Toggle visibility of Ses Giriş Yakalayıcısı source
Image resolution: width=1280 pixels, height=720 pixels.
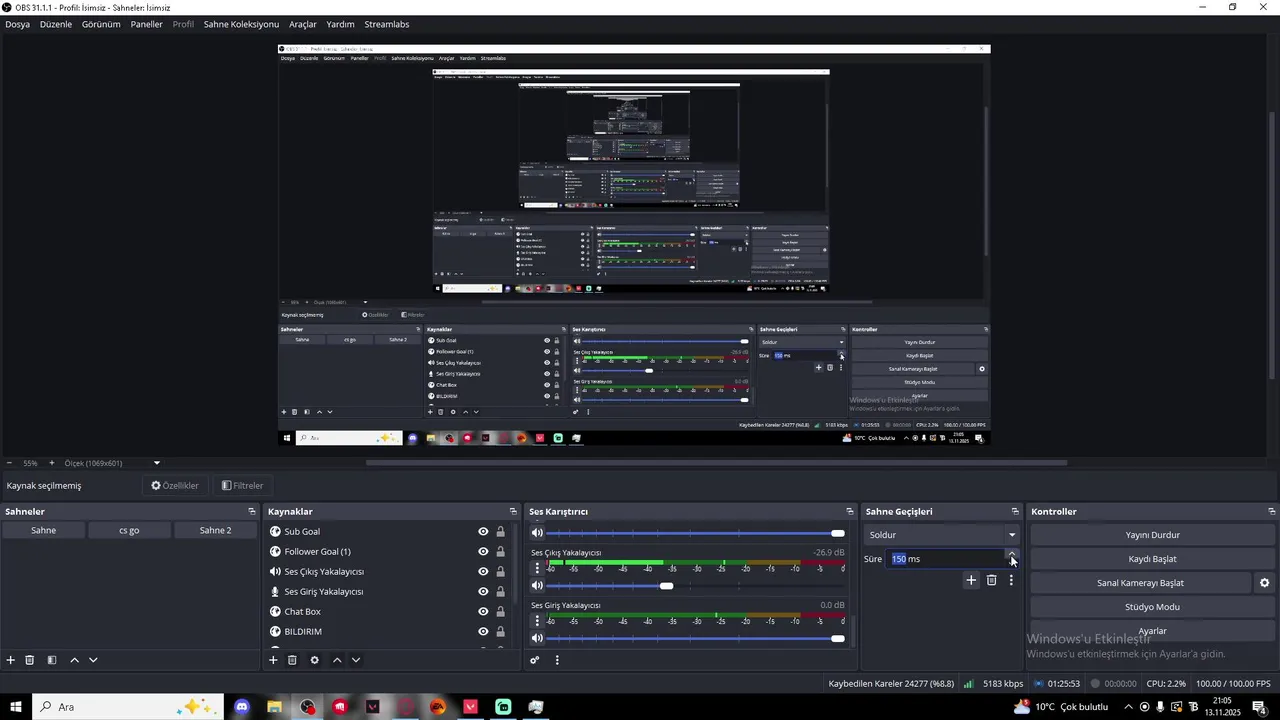483,592
